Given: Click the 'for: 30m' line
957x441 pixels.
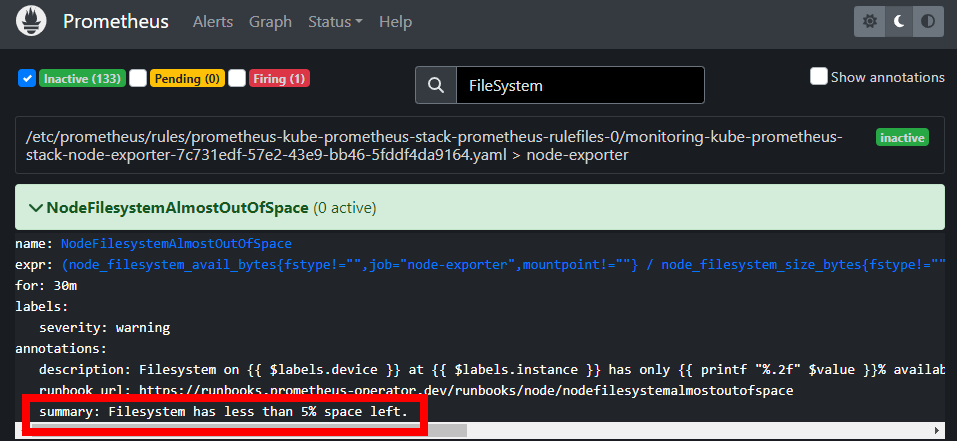Looking at the screenshot, I should pyautogui.click(x=46, y=285).
